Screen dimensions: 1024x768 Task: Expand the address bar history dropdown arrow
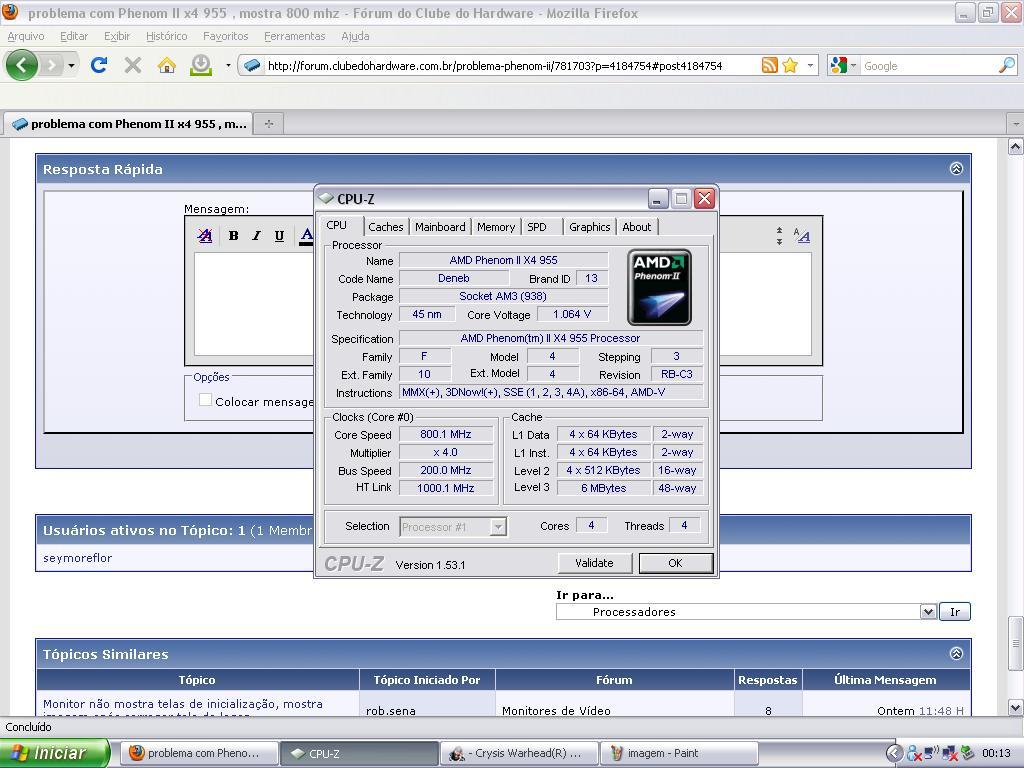[810, 65]
